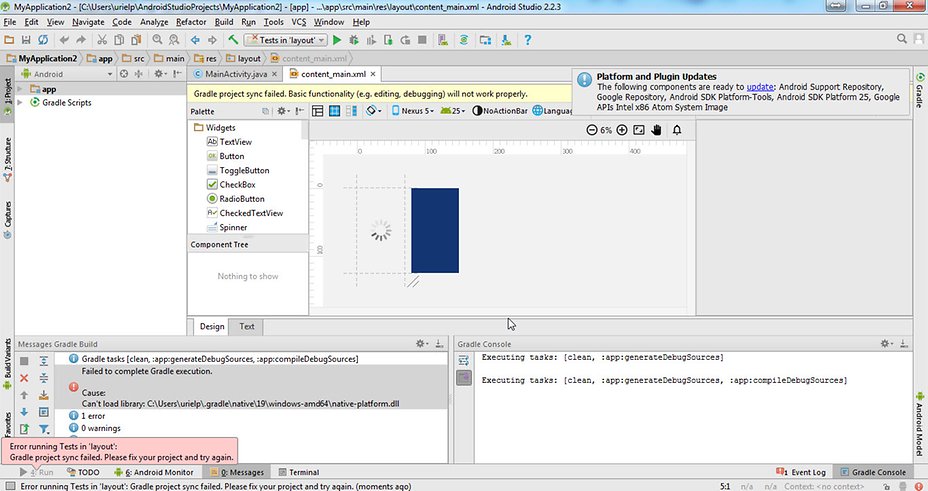Open the TODO tool window button
This screenshot has height=491, width=928.
[83, 472]
